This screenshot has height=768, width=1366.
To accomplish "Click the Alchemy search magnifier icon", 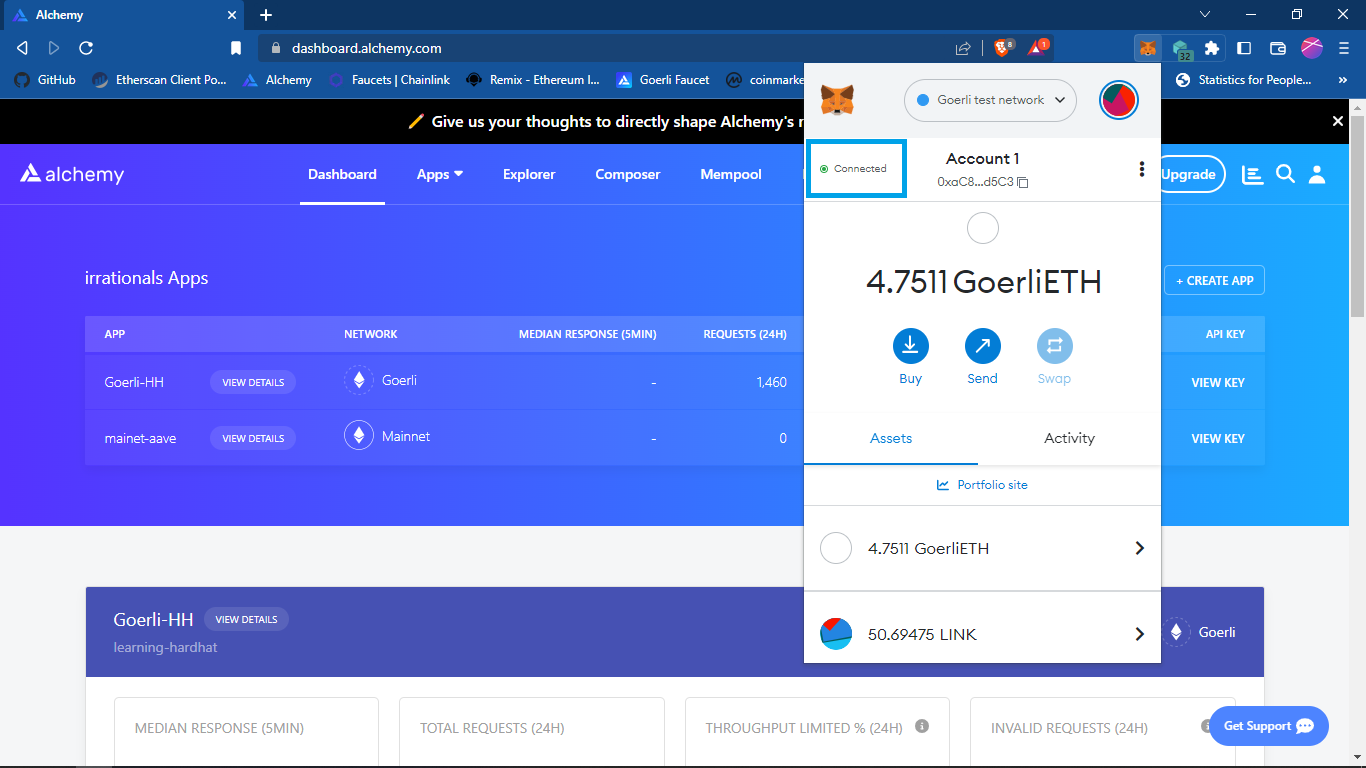I will [1286, 175].
